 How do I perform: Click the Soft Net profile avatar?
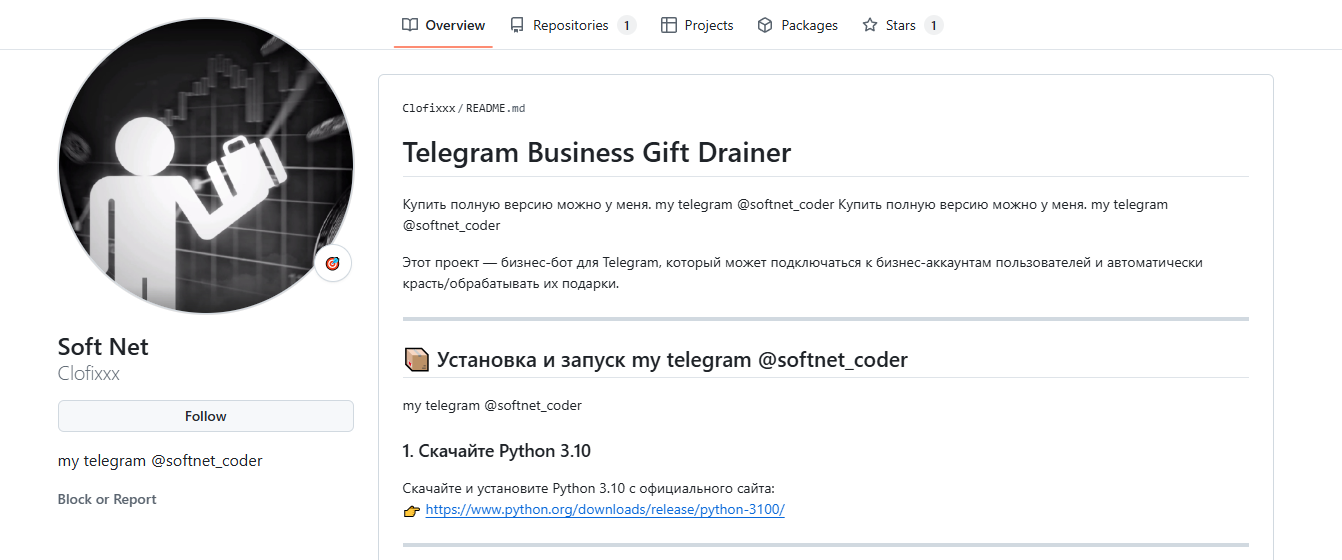coord(205,166)
